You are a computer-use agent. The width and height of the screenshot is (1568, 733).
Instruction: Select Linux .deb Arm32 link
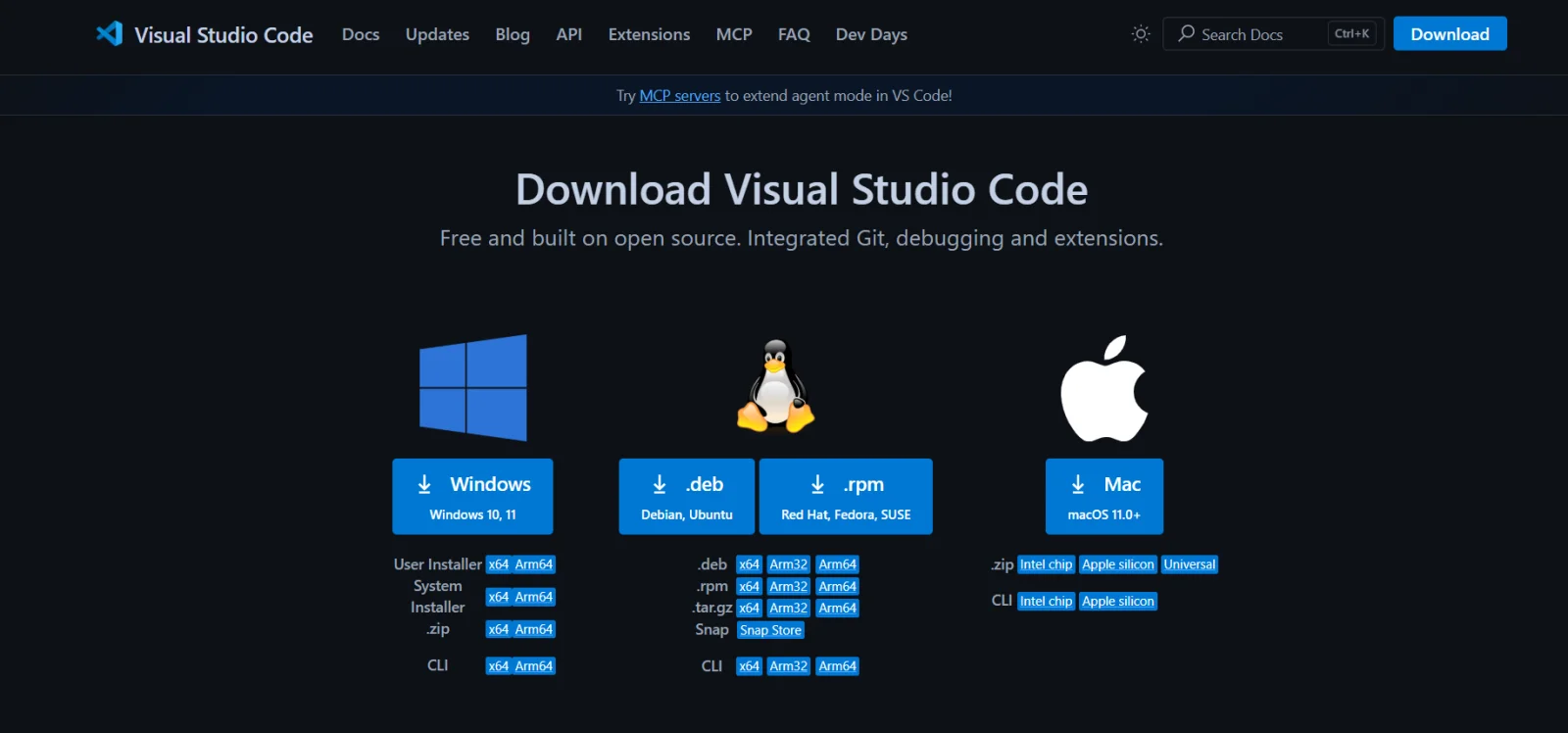(789, 564)
